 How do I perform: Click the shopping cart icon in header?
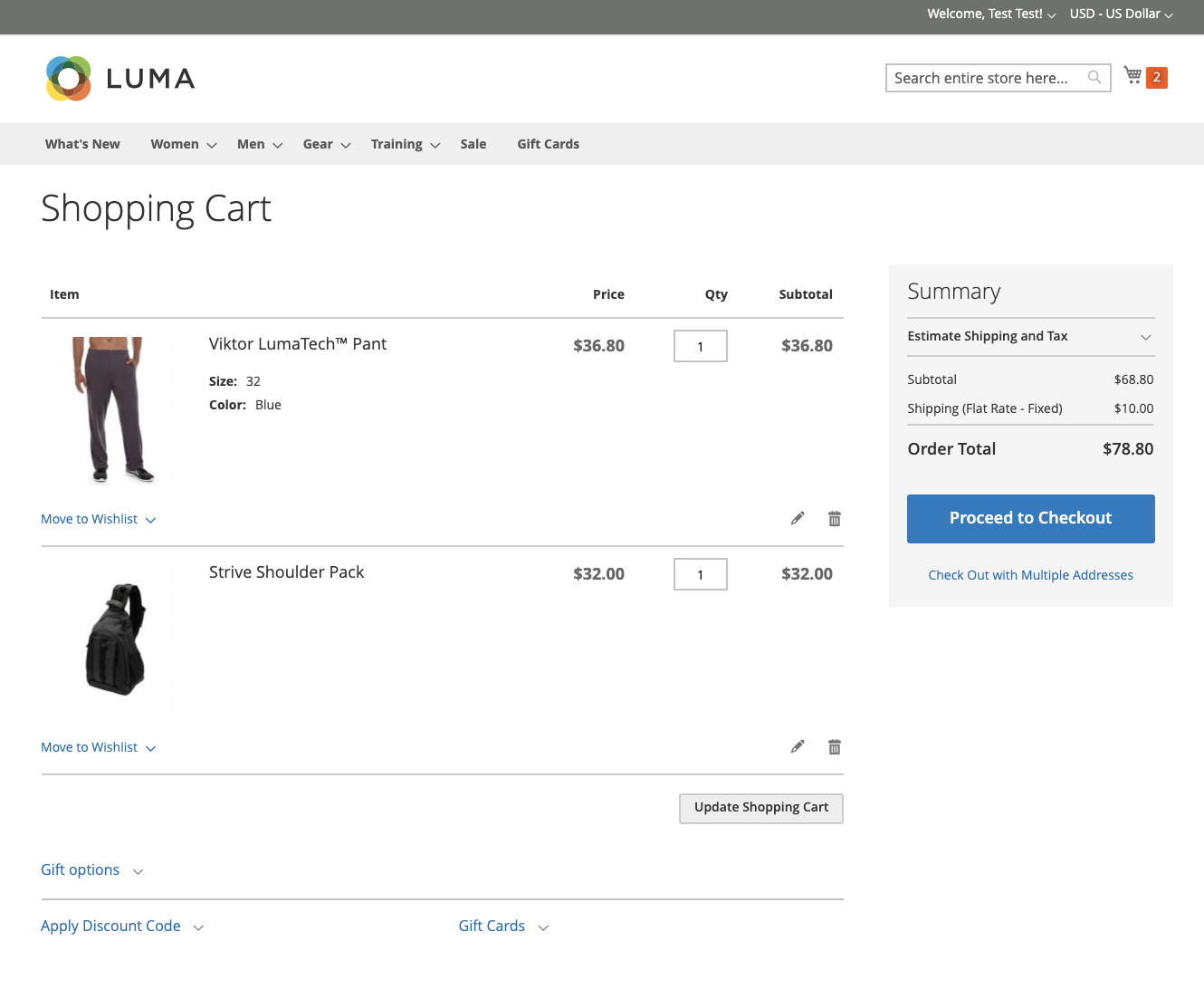[1132, 75]
